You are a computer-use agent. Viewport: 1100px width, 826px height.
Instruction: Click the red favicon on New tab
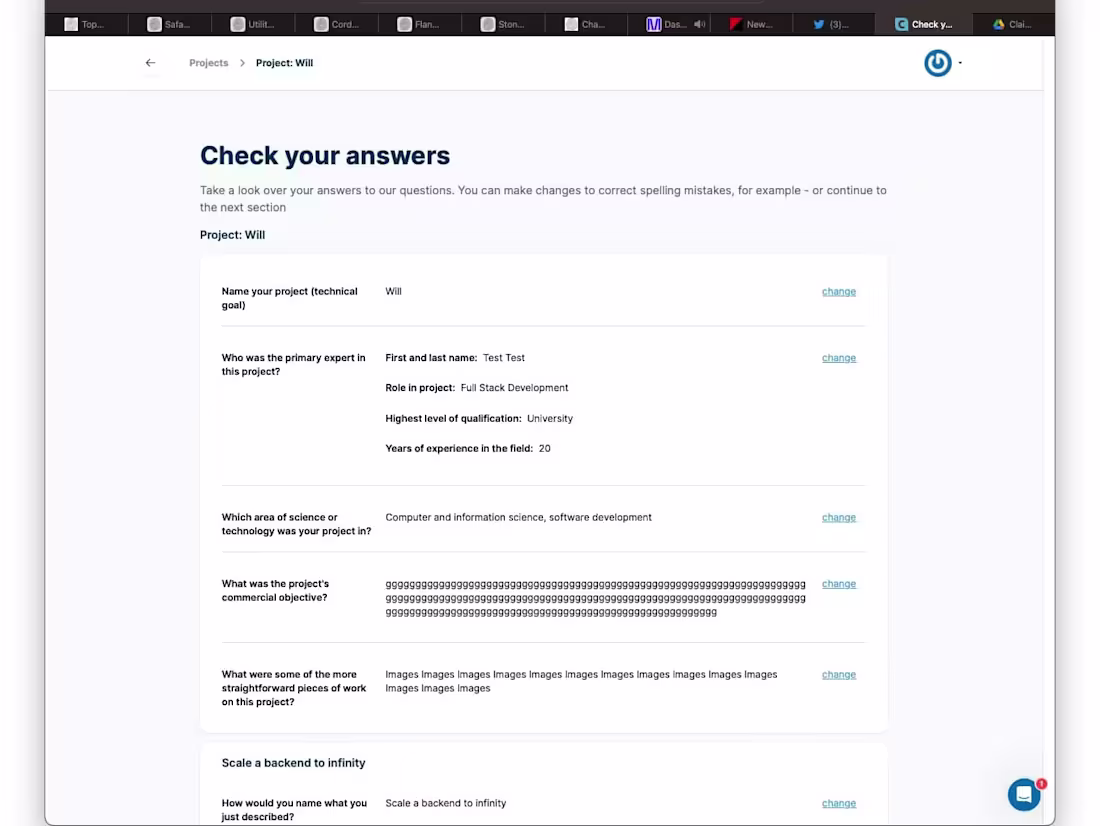735,24
